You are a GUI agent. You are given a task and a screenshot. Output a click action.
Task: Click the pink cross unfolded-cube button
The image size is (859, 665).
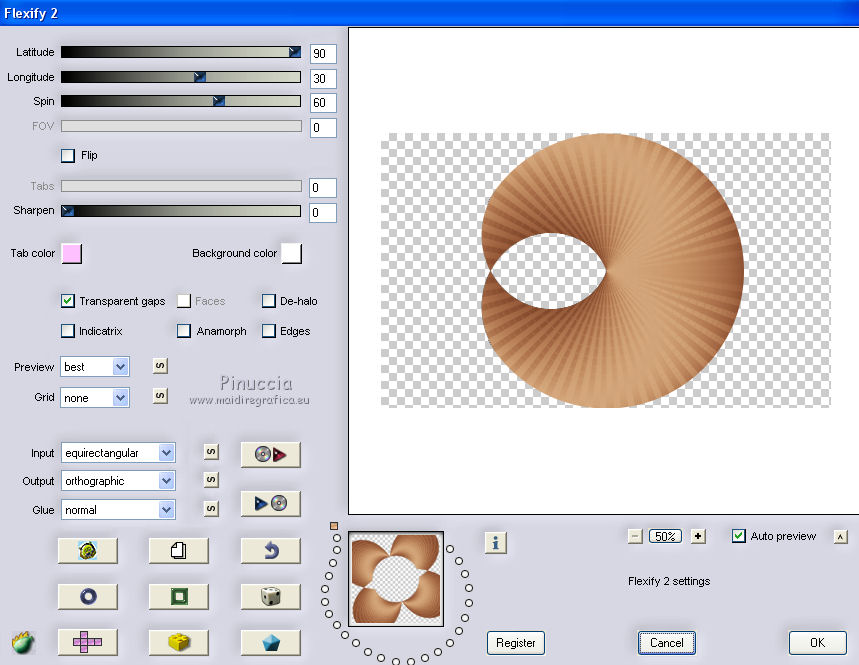coord(88,642)
